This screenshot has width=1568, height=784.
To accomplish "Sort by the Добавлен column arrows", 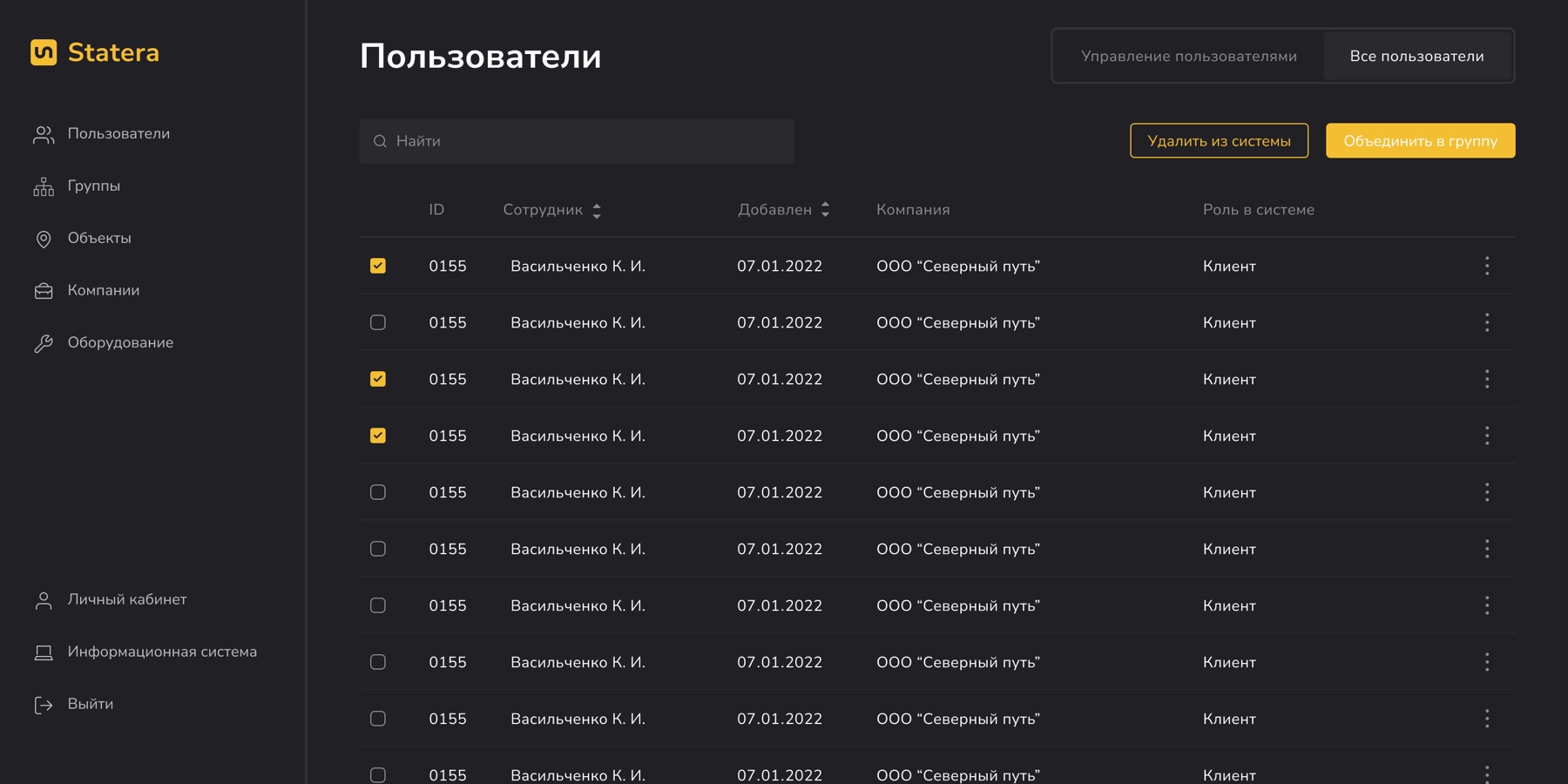I will (825, 209).
